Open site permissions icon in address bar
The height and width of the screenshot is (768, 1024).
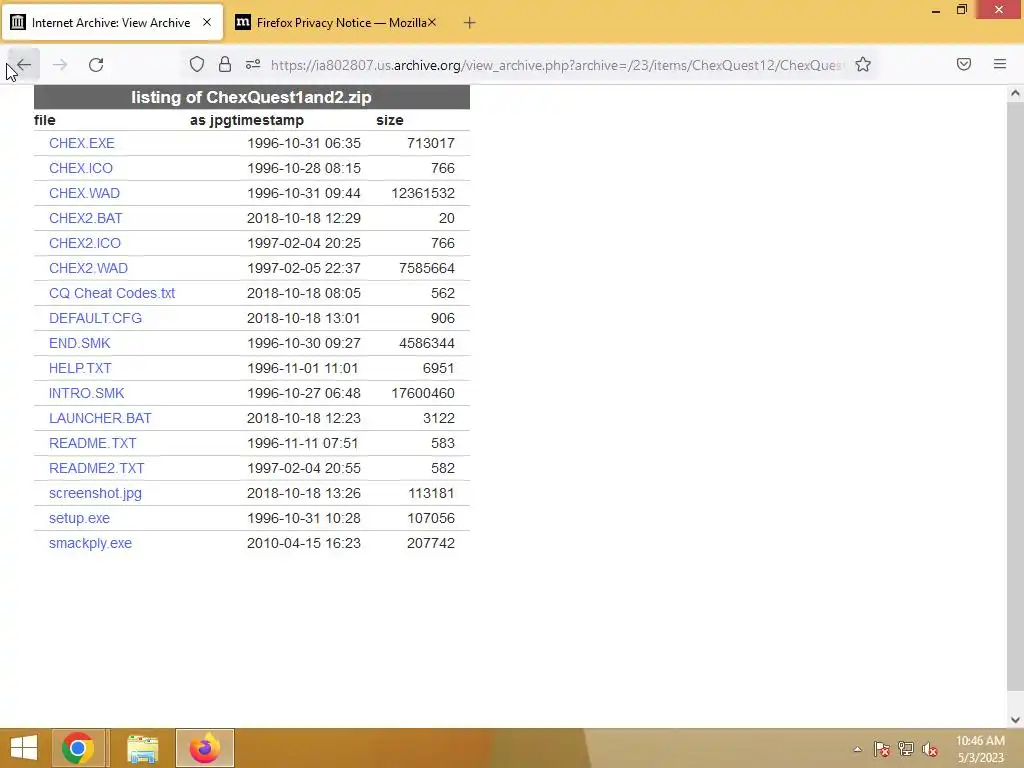tap(253, 64)
